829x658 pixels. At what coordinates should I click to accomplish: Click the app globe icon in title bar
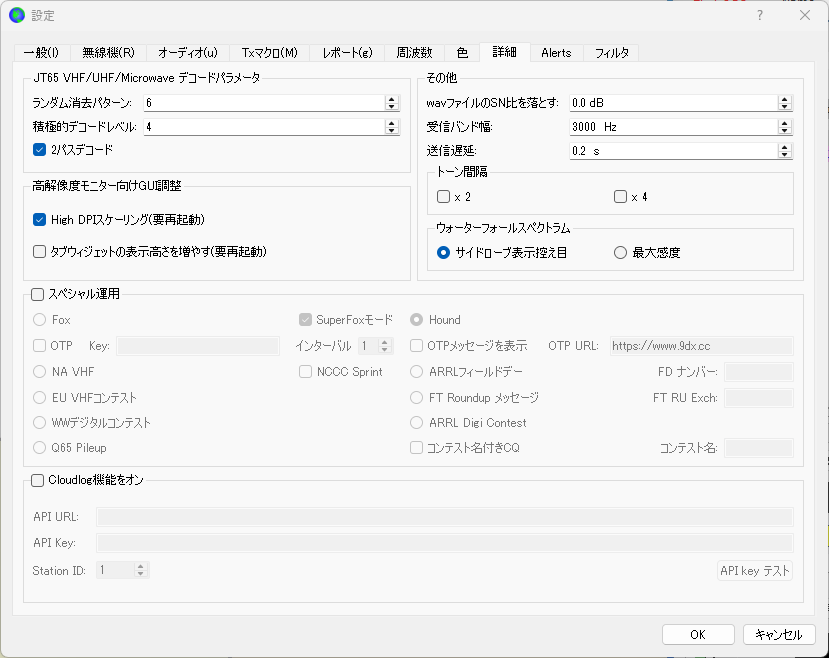17,15
